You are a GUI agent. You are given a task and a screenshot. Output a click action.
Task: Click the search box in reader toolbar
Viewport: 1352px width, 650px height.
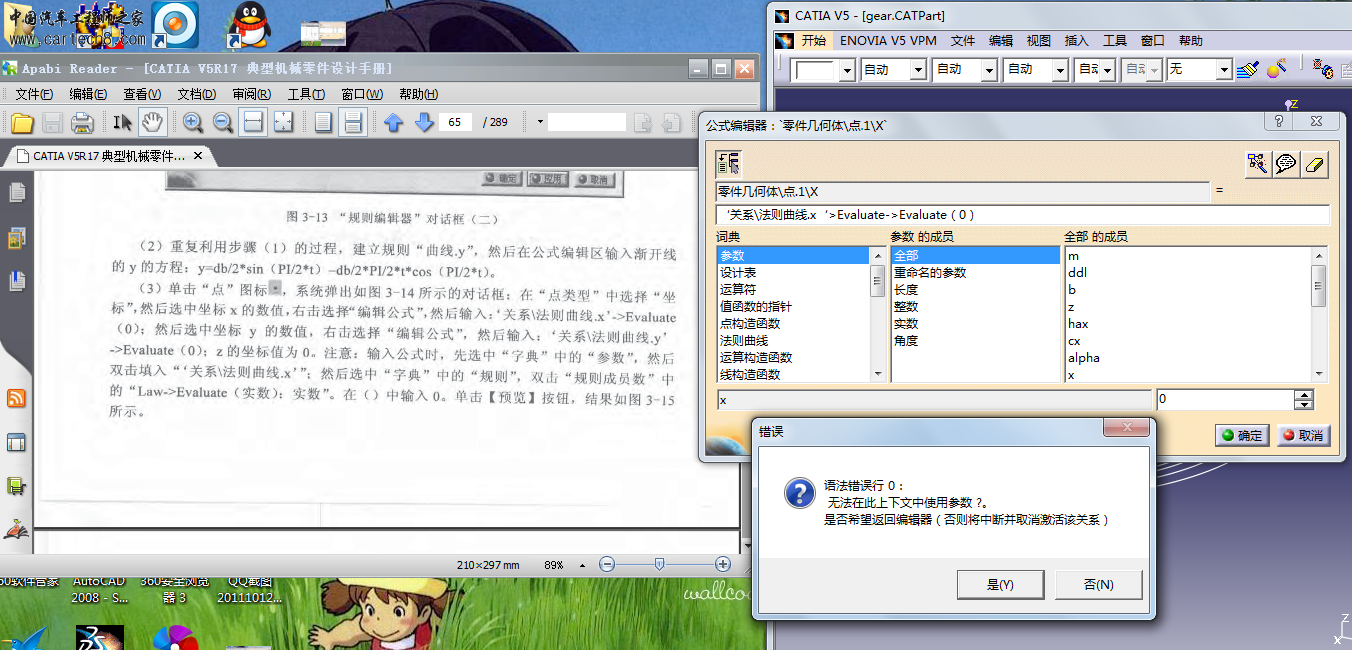587,122
